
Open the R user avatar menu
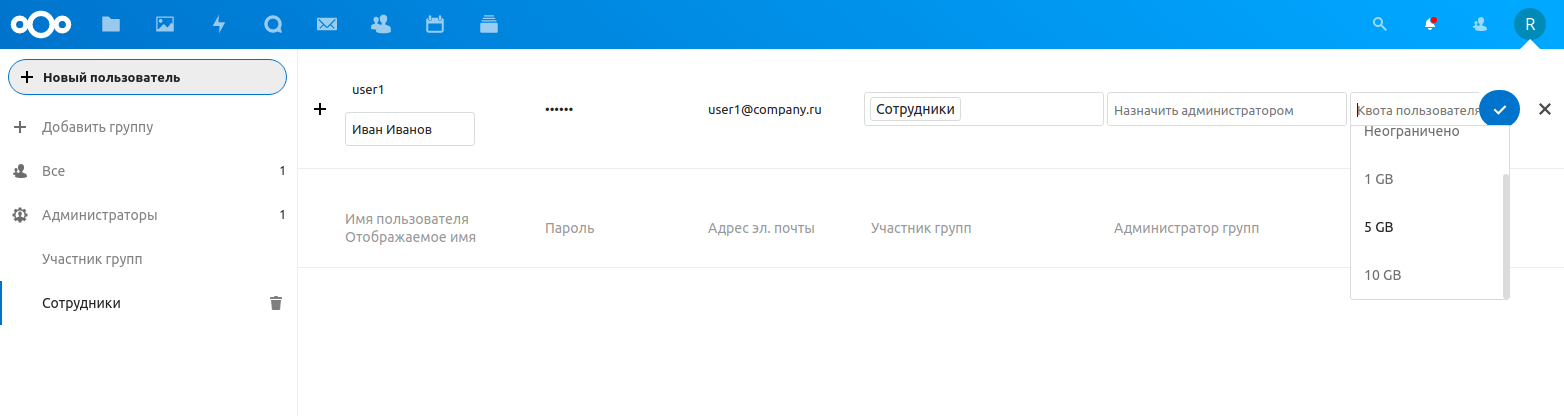pos(1530,24)
